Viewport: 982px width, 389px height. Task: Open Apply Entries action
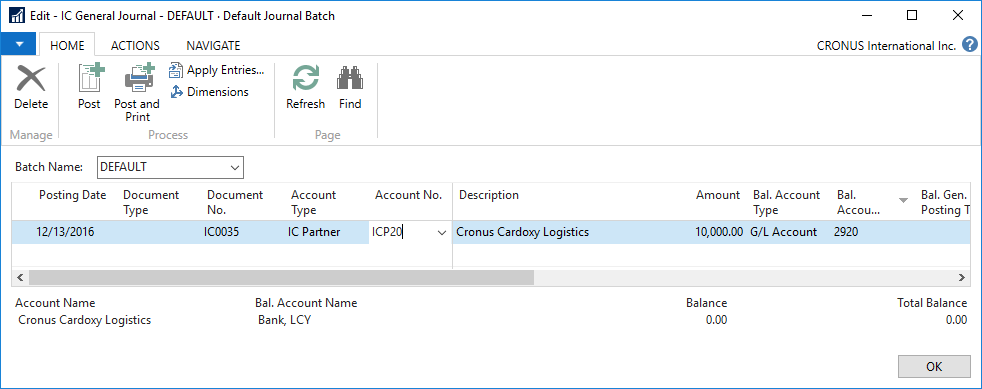(217, 70)
